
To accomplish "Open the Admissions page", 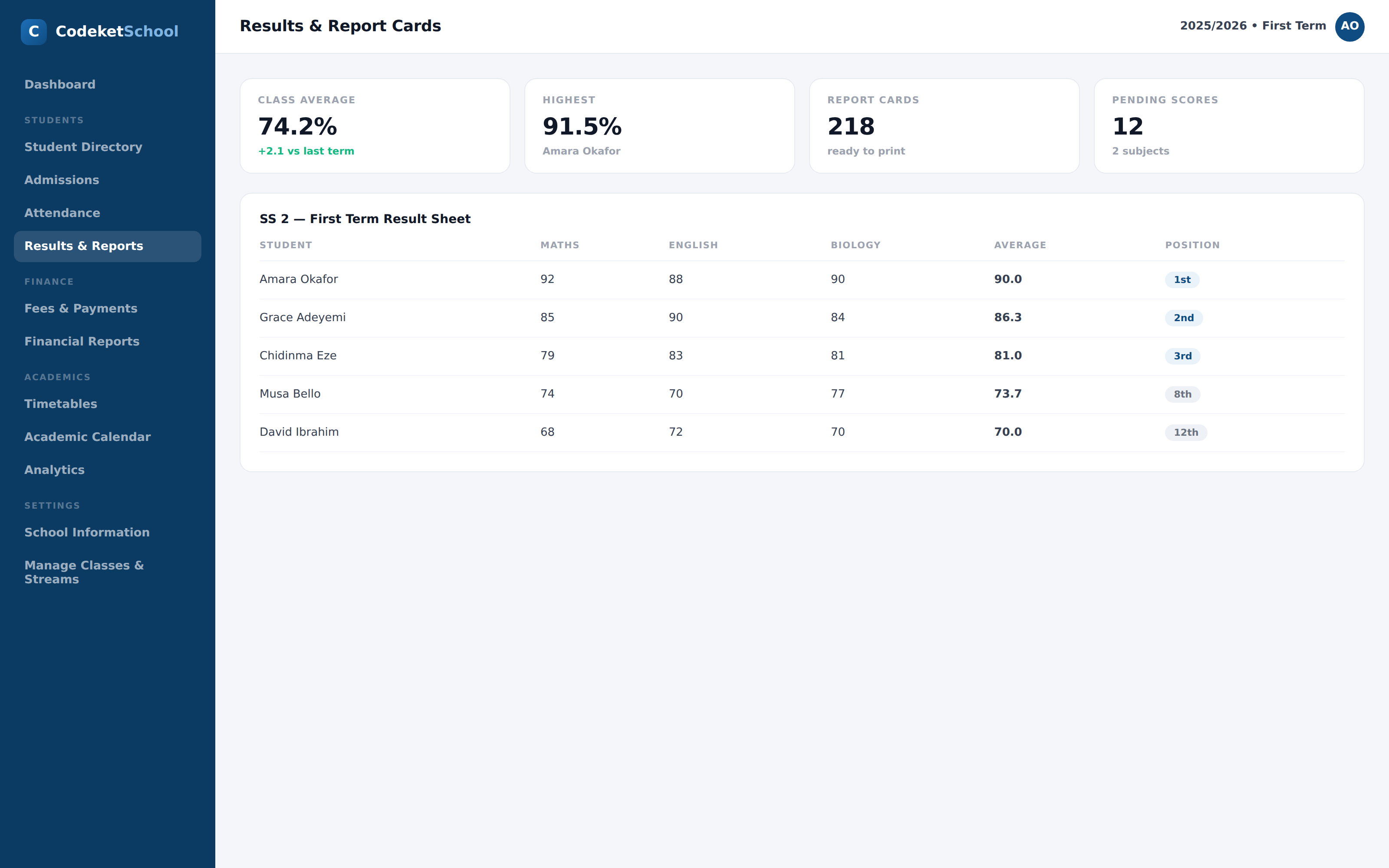I will 107,180.
